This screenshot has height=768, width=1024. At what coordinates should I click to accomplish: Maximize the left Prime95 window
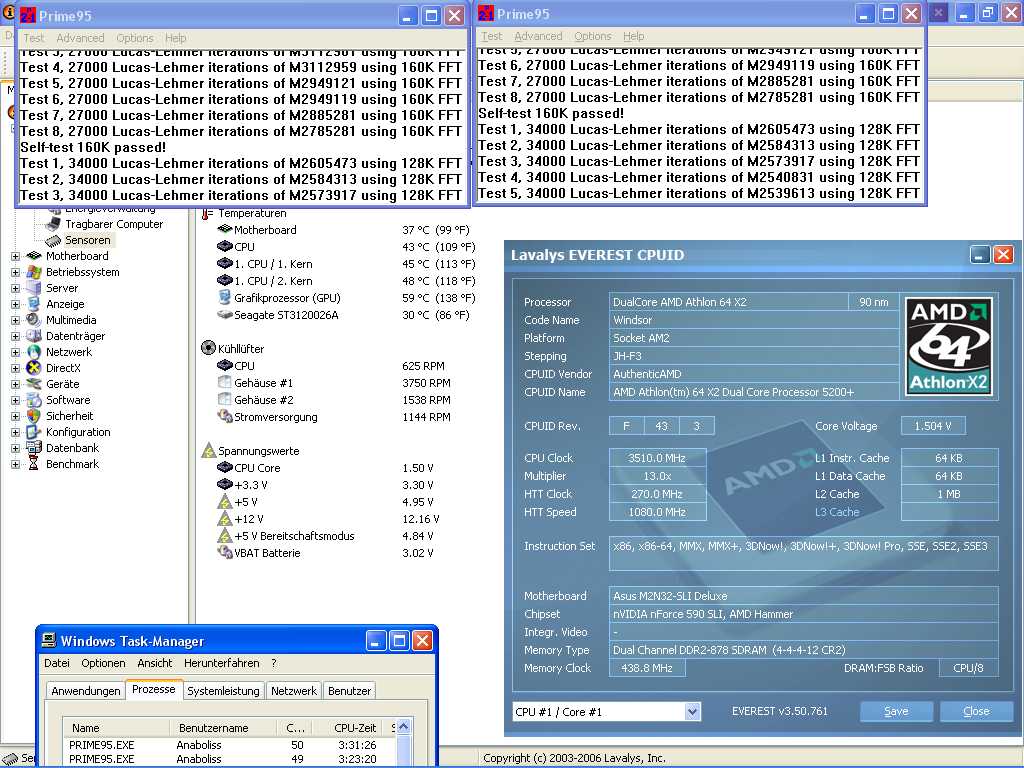tap(432, 16)
